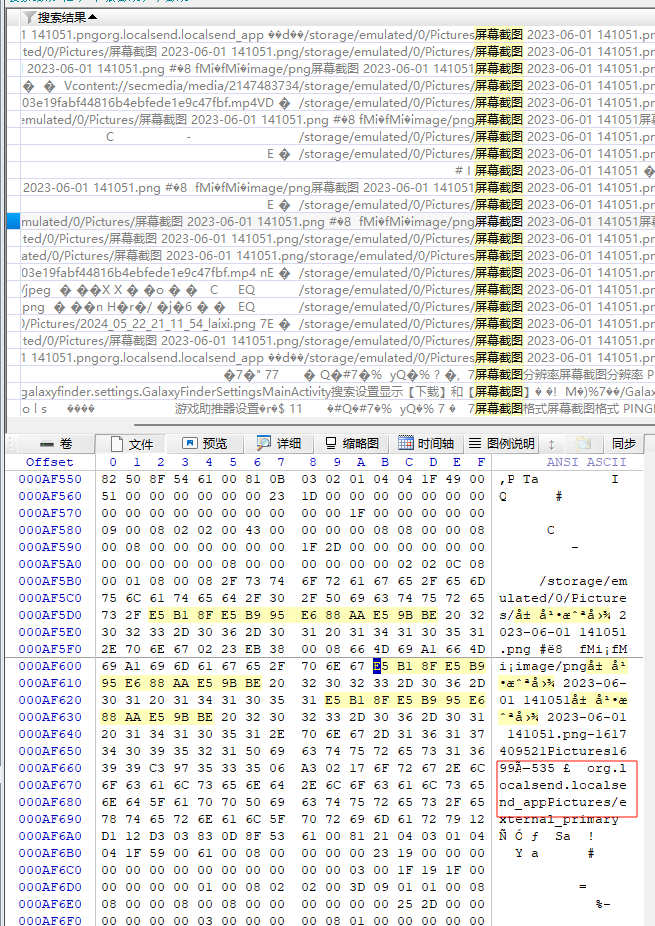Click the ANSI ASCII column header

coord(586,462)
